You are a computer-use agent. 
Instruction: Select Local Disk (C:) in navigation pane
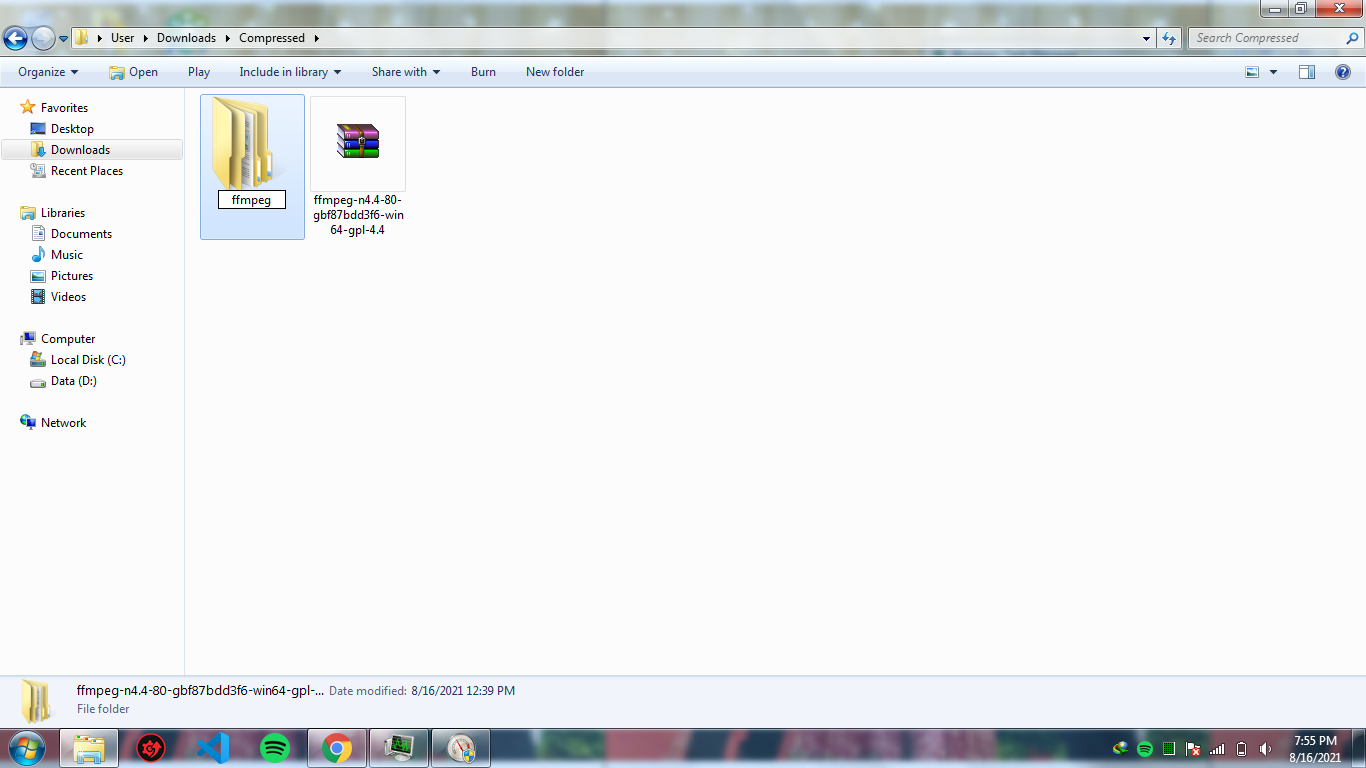point(88,360)
